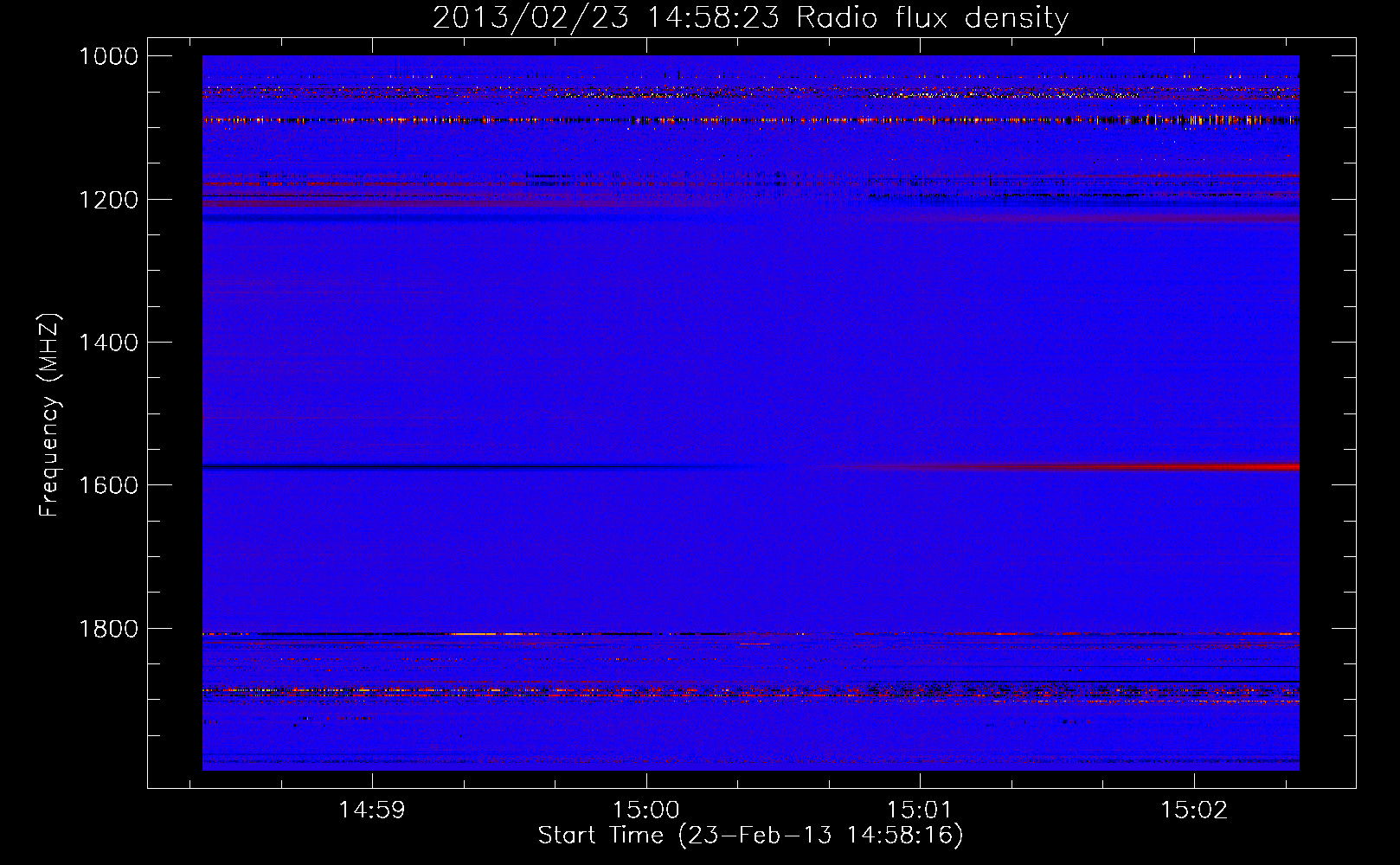Click the plot title 'Radio flux density'
Image resolution: width=1400 pixels, height=865 pixels.
tap(932, 18)
